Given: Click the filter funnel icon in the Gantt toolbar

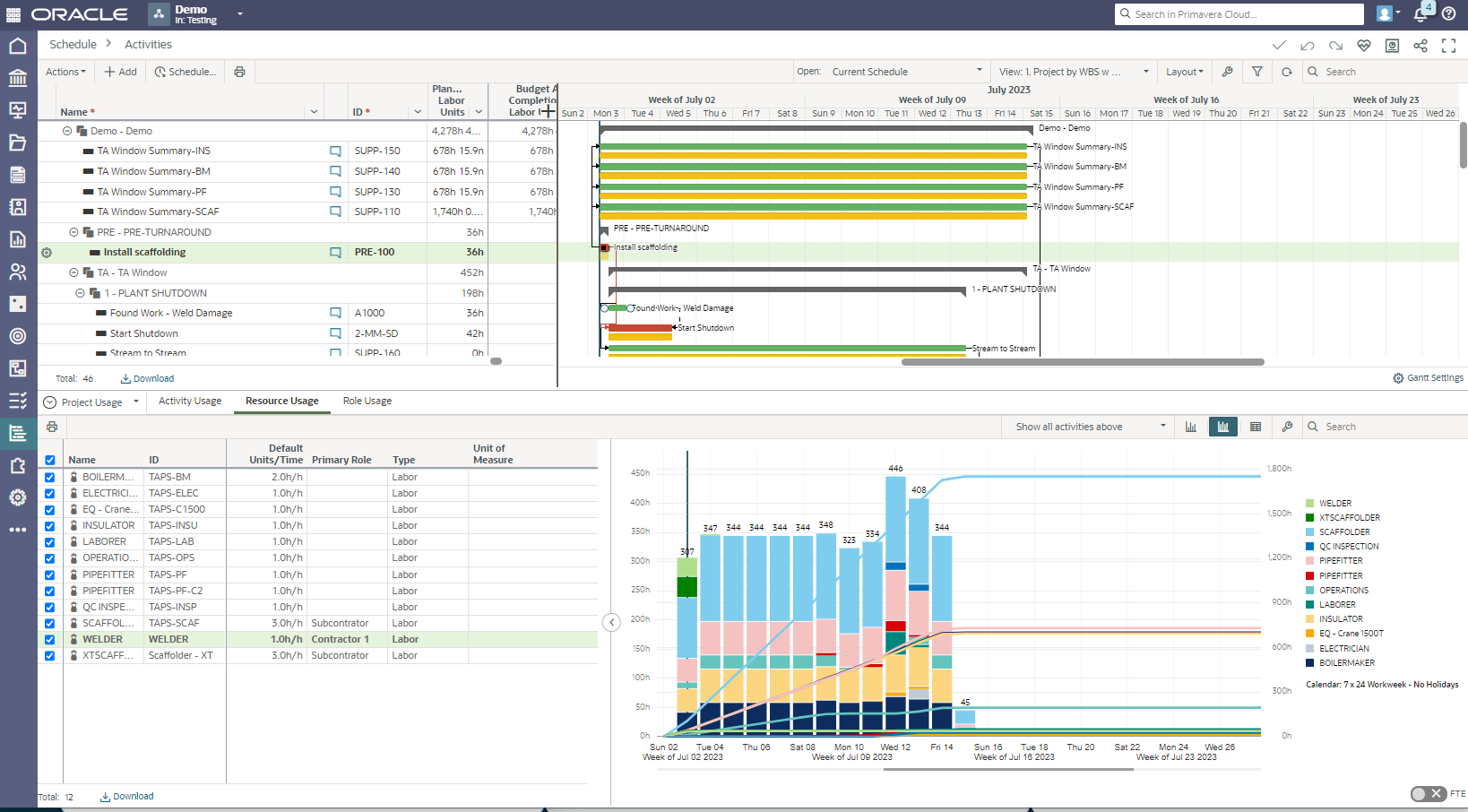Looking at the screenshot, I should pyautogui.click(x=1257, y=72).
